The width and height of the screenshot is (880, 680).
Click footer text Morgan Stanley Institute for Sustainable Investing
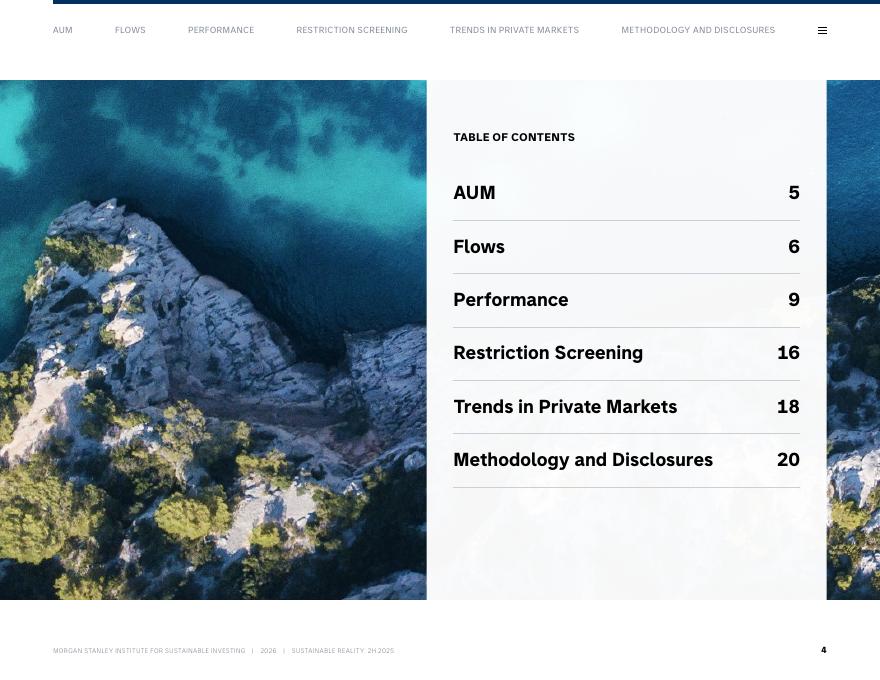tap(149, 651)
